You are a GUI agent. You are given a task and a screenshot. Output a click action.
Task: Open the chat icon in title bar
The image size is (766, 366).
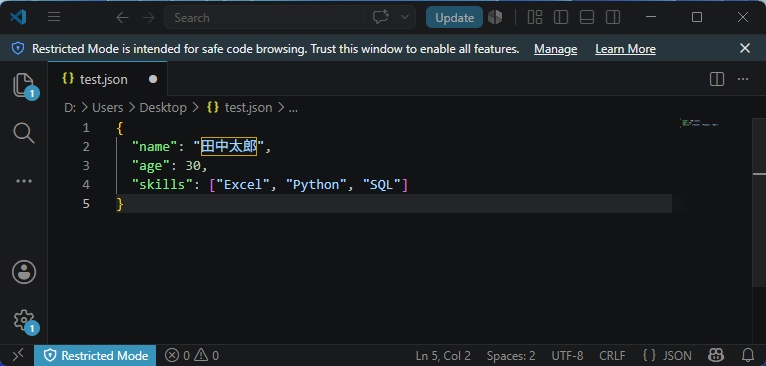click(381, 18)
